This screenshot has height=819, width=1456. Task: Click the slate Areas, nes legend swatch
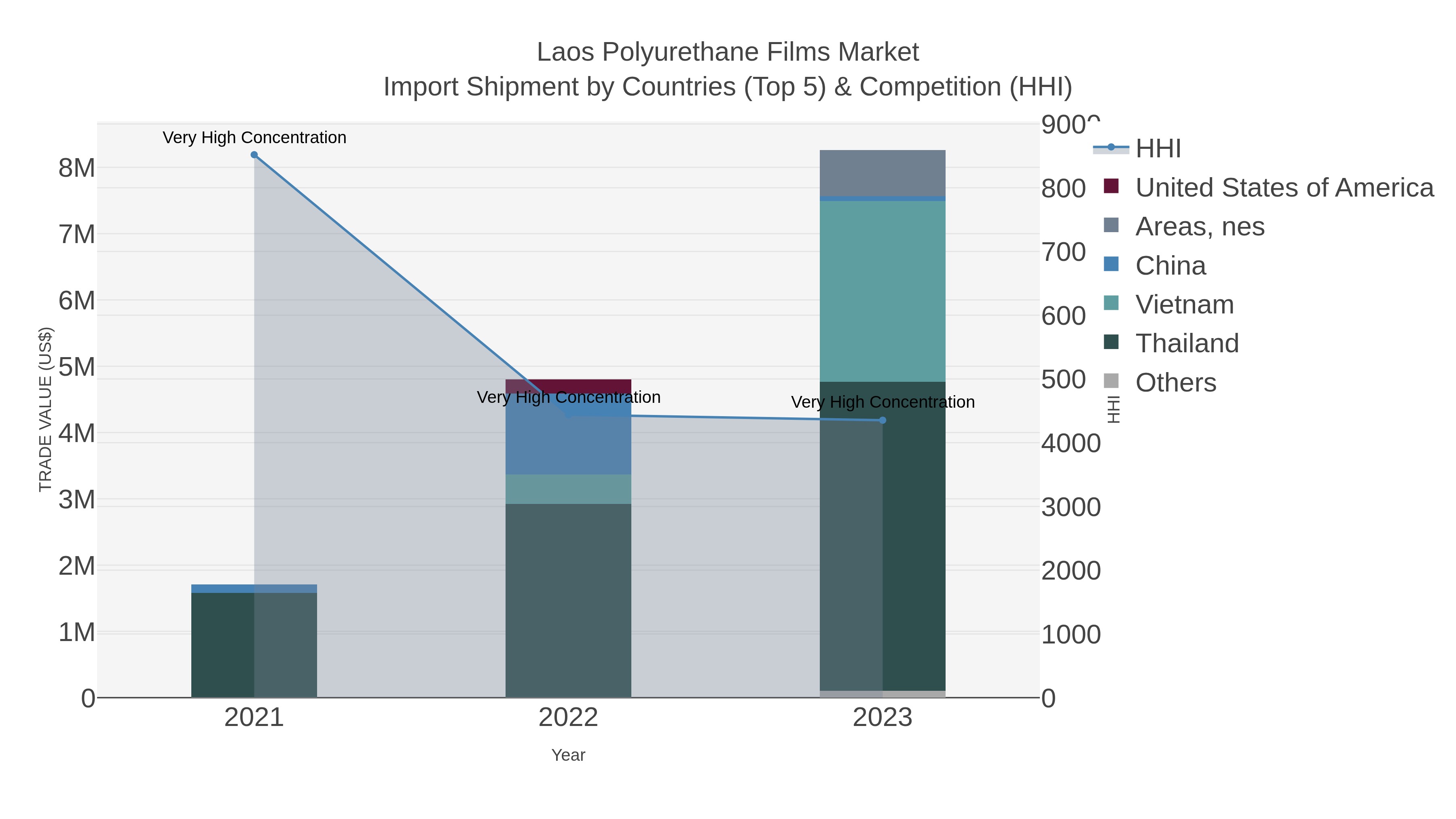(x=1111, y=225)
